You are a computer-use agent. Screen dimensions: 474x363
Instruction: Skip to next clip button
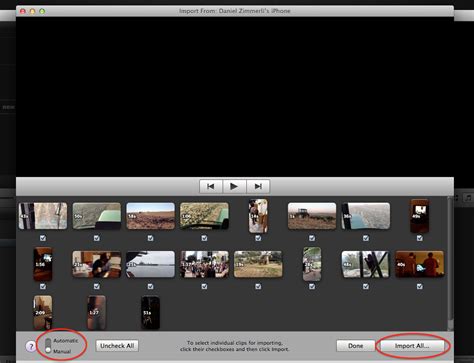coord(258,186)
